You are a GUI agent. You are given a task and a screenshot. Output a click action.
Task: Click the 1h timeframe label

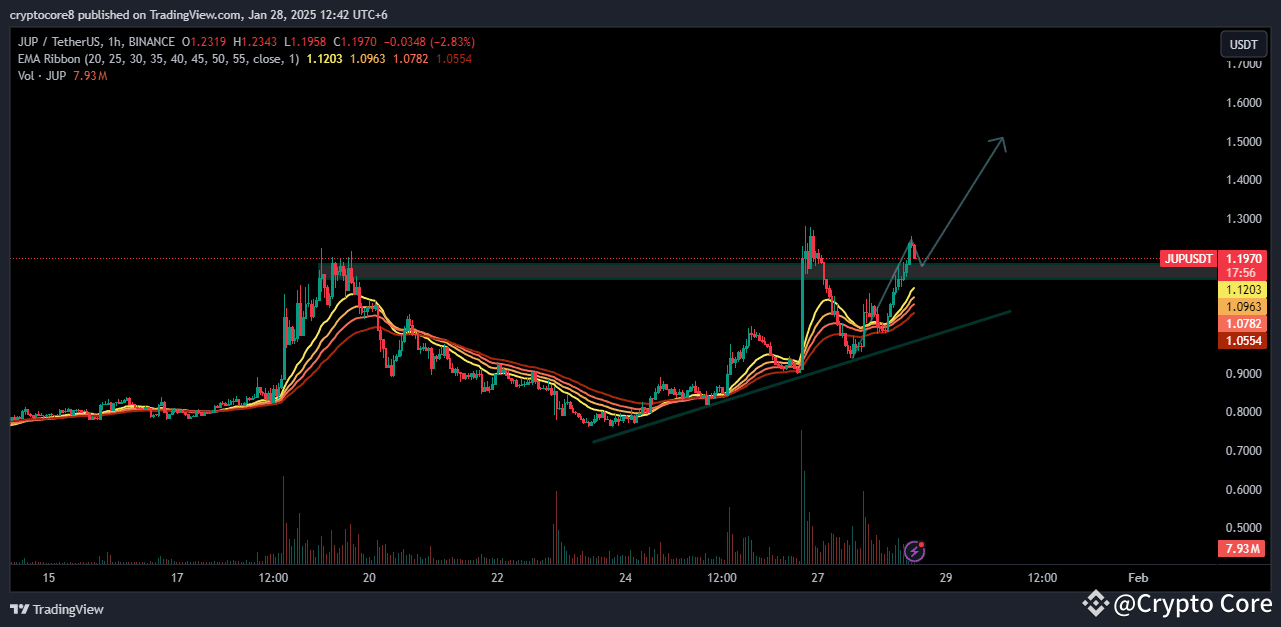[113, 41]
